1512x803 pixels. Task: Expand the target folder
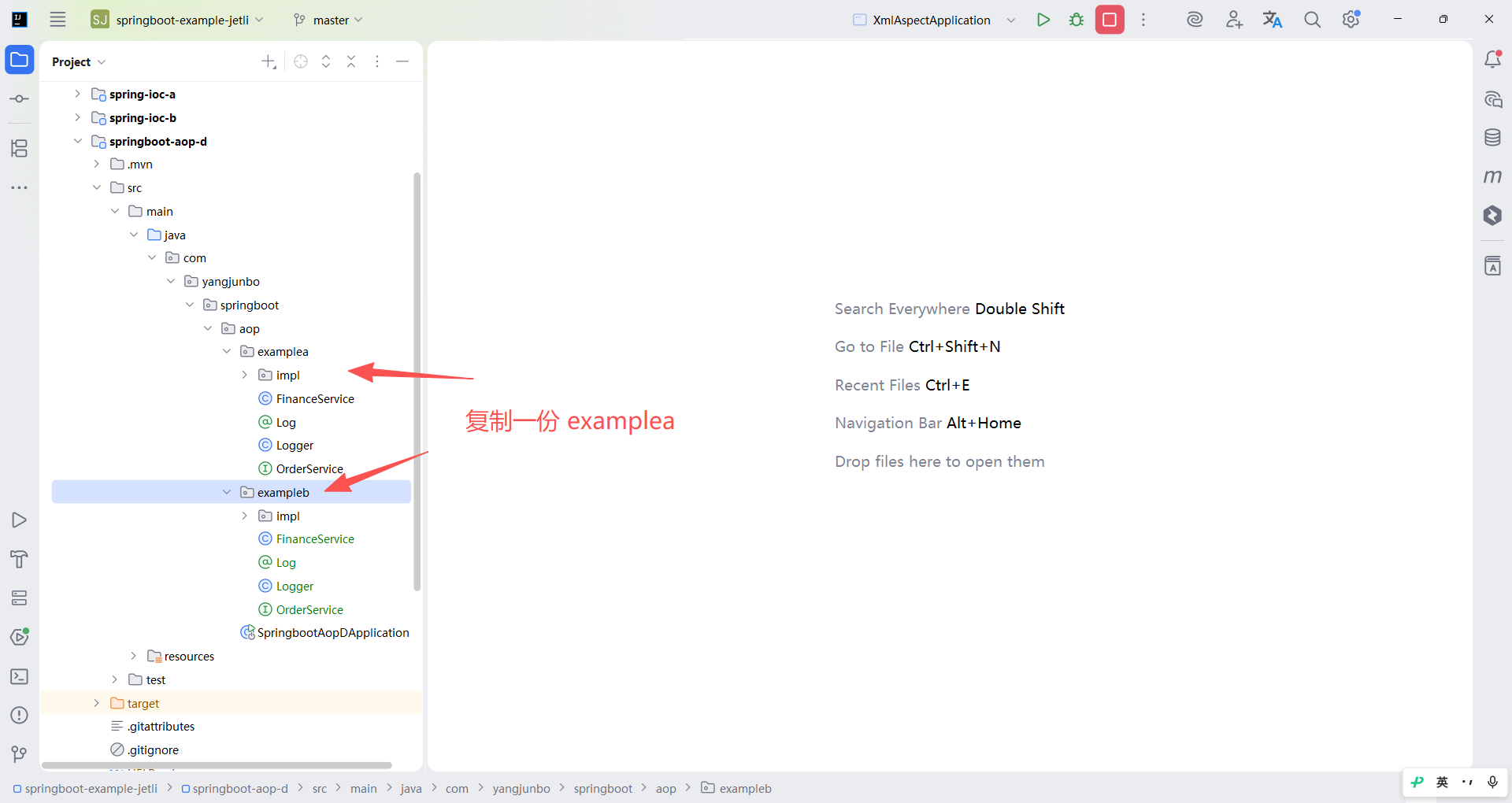[x=96, y=703]
